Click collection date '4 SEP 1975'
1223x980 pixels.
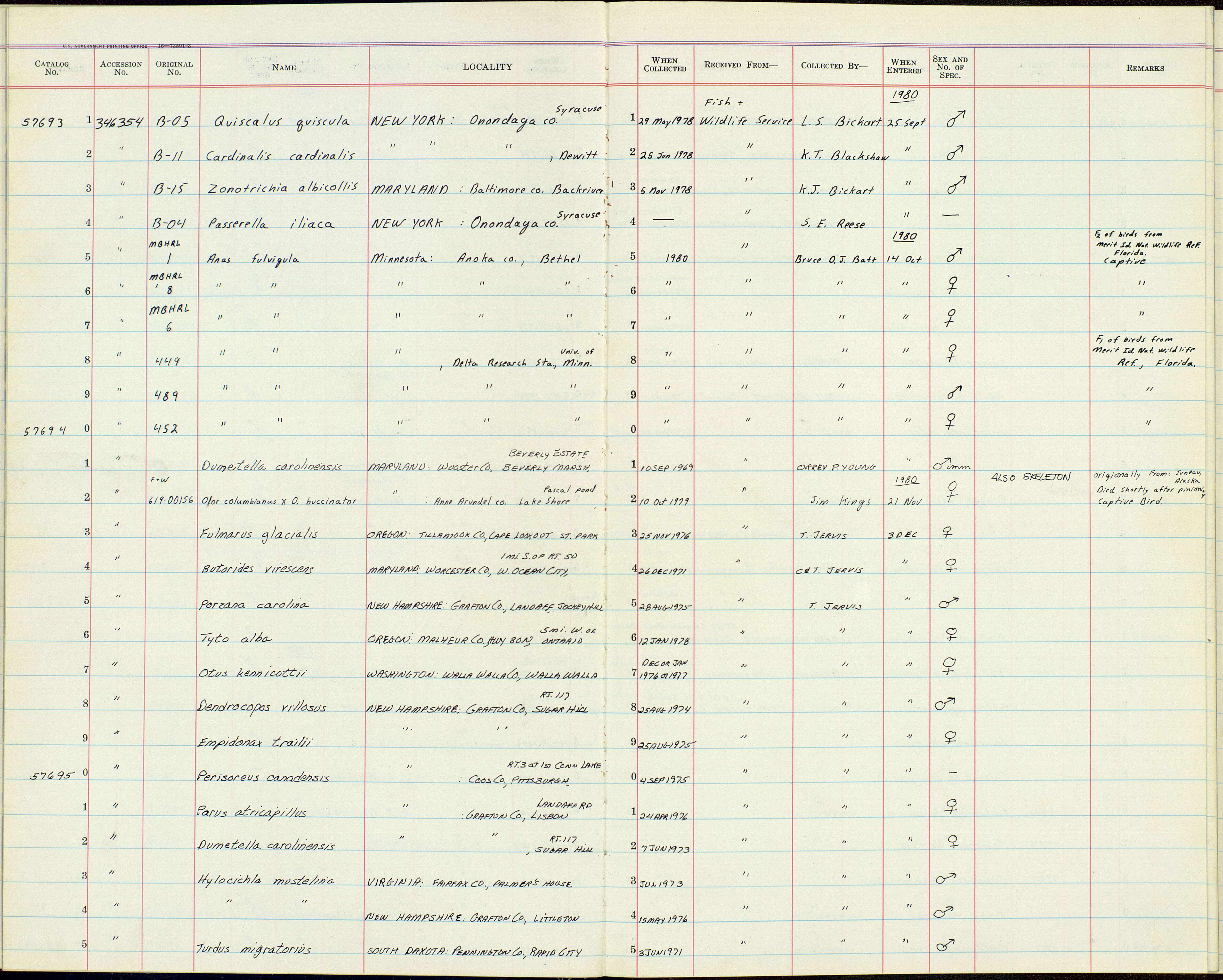pyautogui.click(x=664, y=779)
